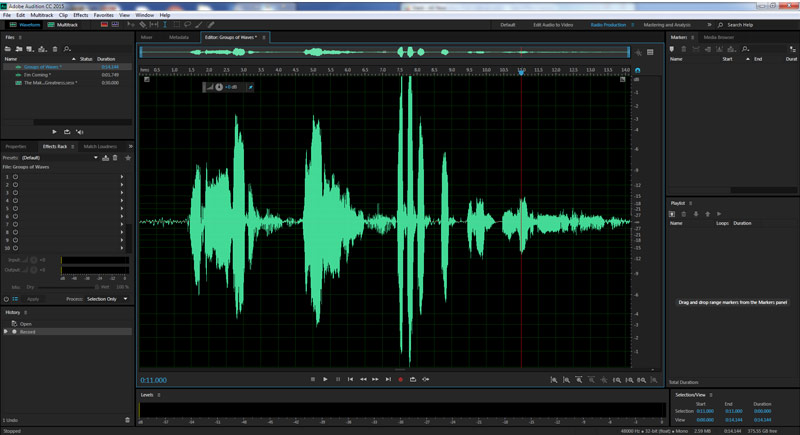
Task: Delete selected file with Files trash icon
Action: coord(55,49)
